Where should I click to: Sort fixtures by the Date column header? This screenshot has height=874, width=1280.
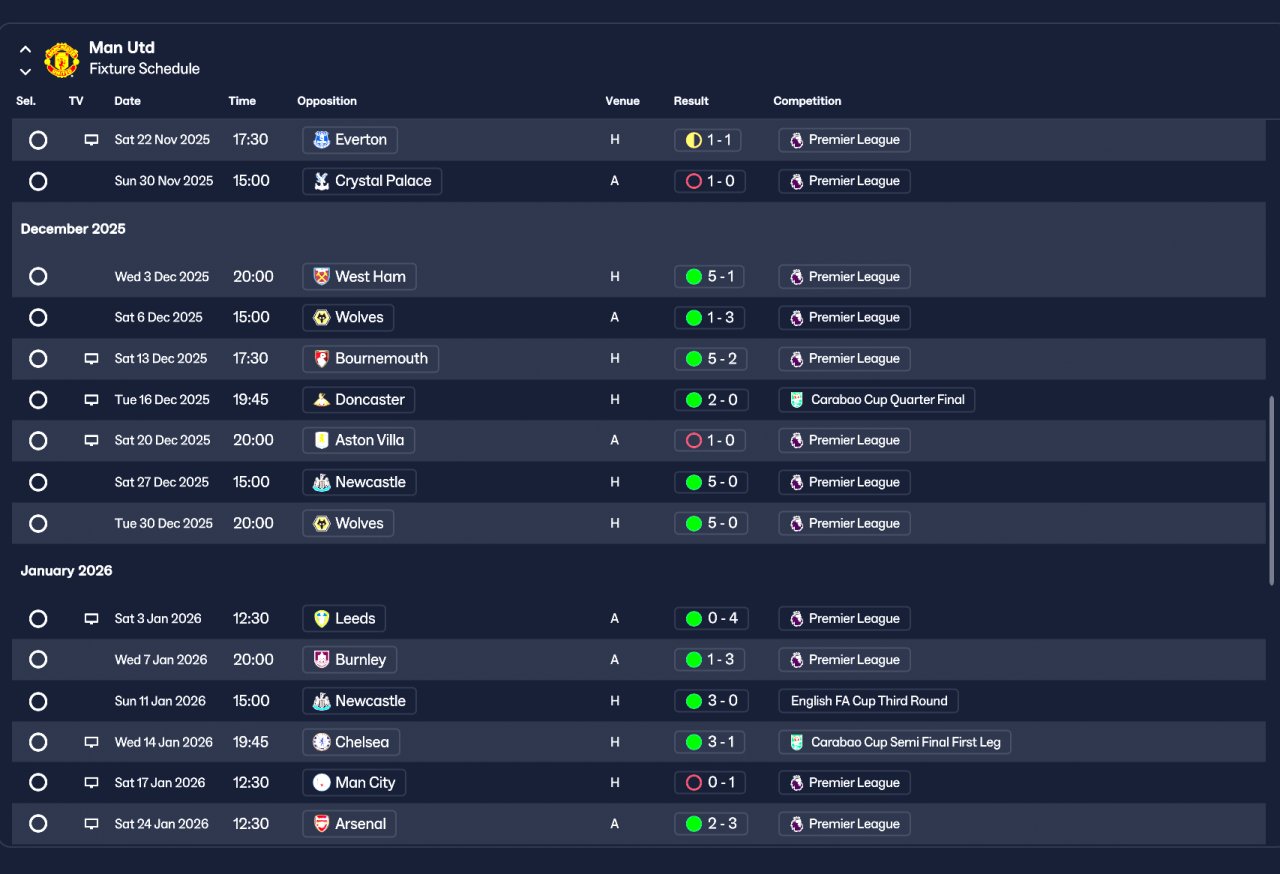(x=127, y=101)
